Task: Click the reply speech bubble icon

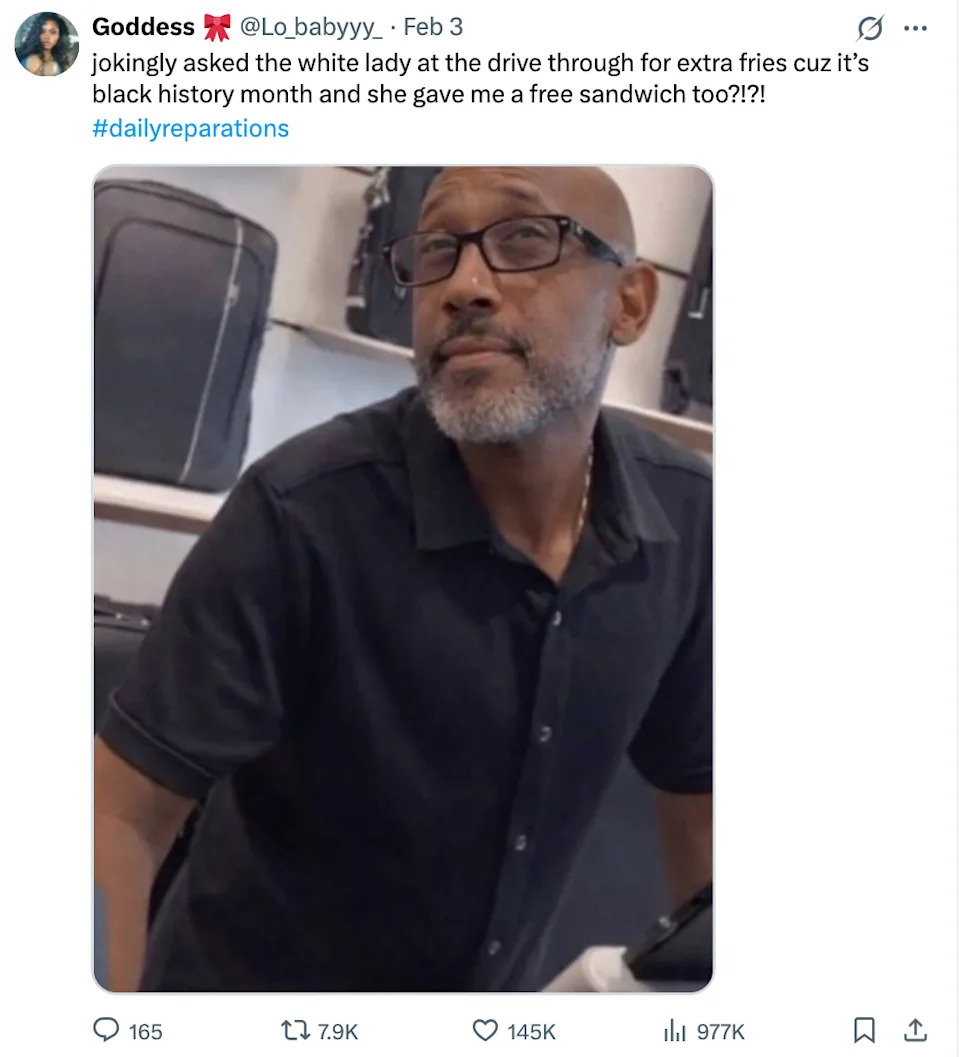Action: 105,1030
